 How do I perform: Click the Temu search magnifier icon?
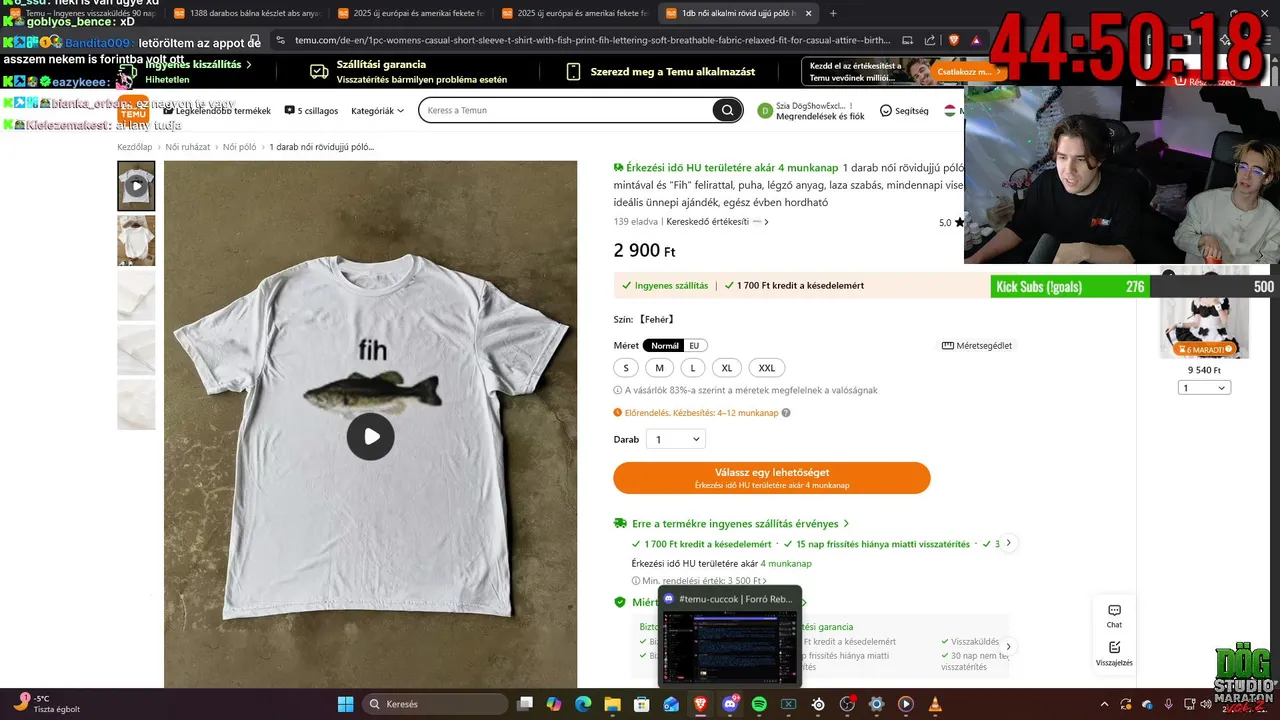(x=727, y=110)
